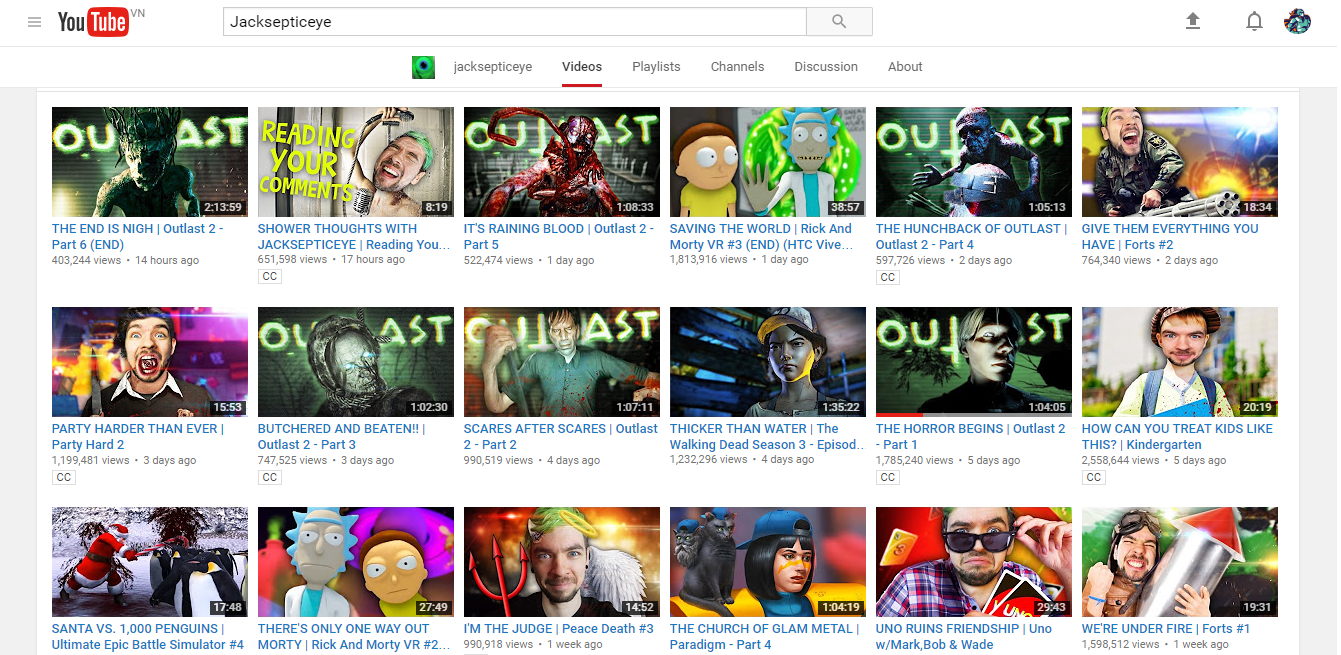This screenshot has width=1341, height=655.
Task: Click title 'HOW CAN YOU TREAT KIDS LIKE THIS?'
Action: point(1177,436)
